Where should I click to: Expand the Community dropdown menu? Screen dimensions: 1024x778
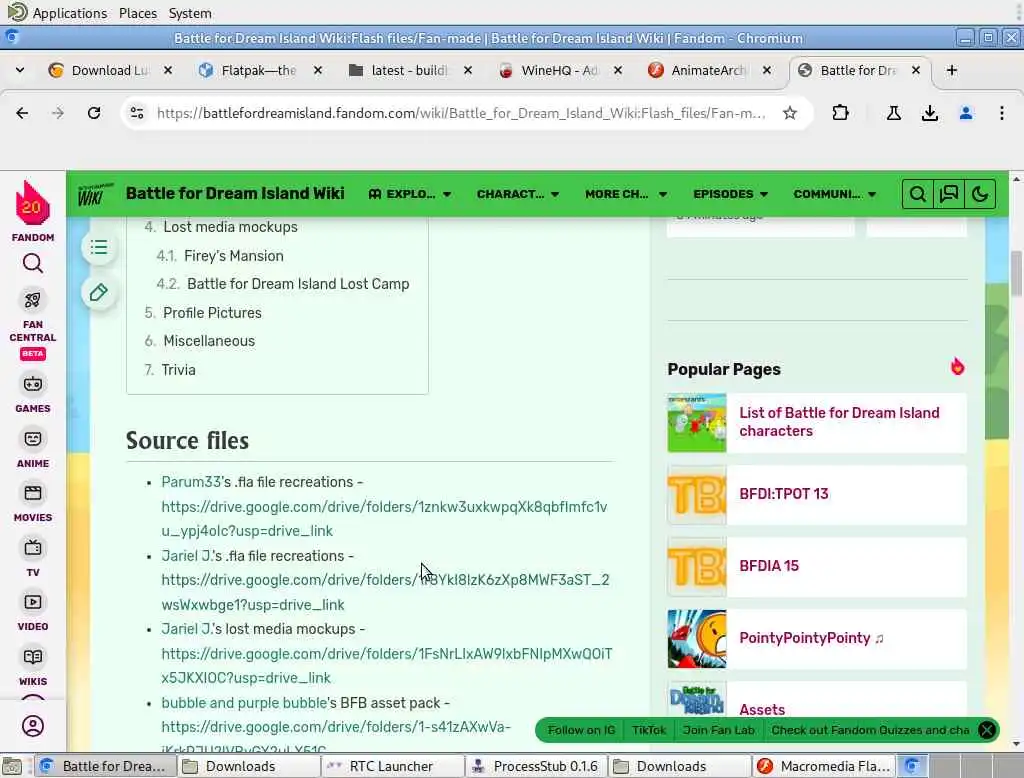835,194
